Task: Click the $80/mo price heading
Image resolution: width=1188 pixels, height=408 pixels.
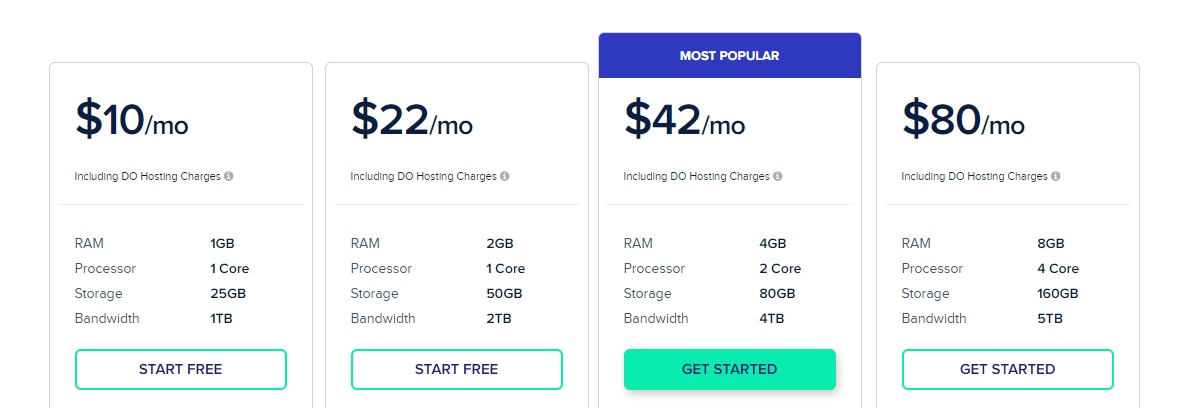Action: coord(963,120)
